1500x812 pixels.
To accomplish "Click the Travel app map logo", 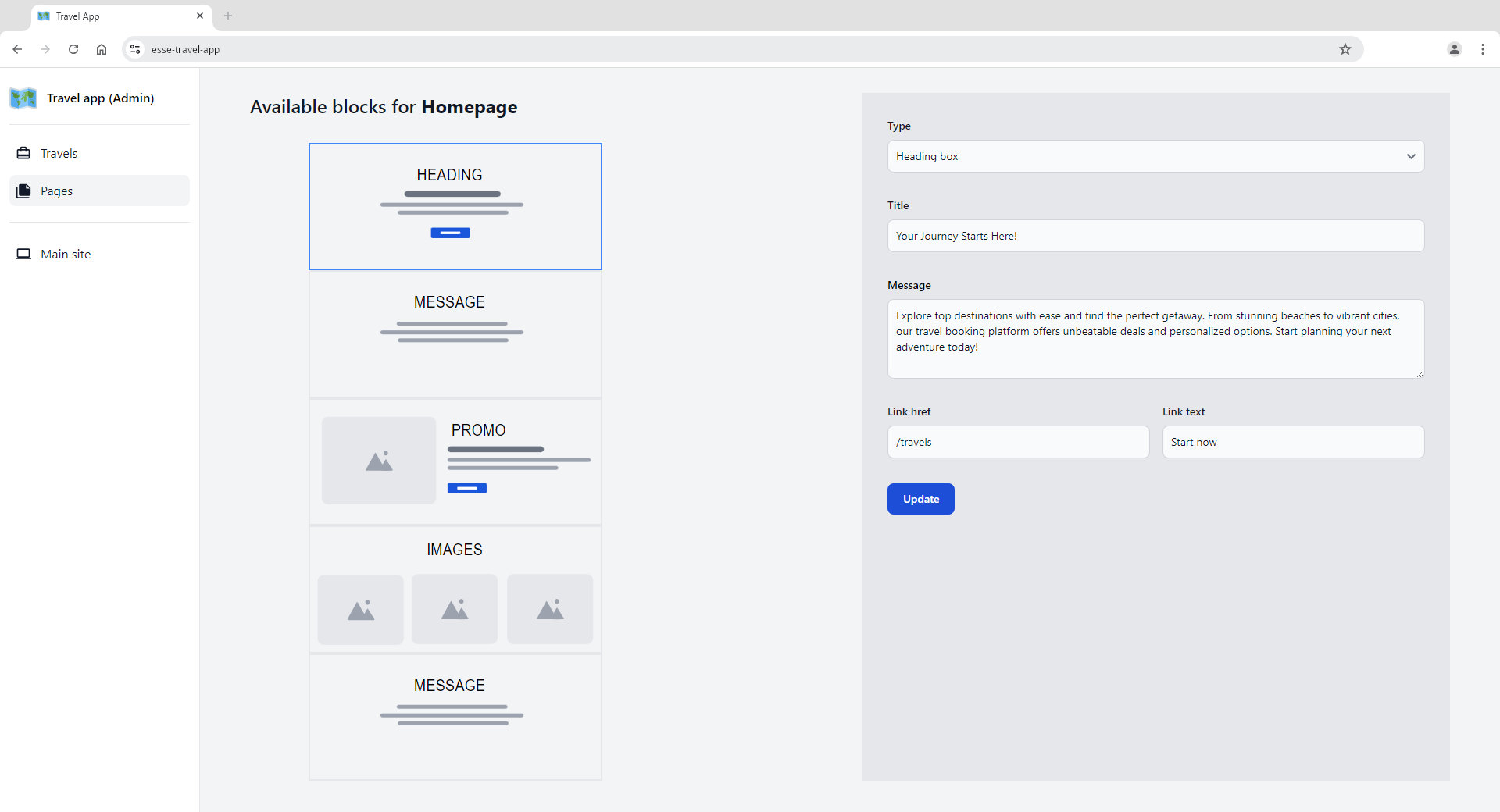I will (x=23, y=98).
